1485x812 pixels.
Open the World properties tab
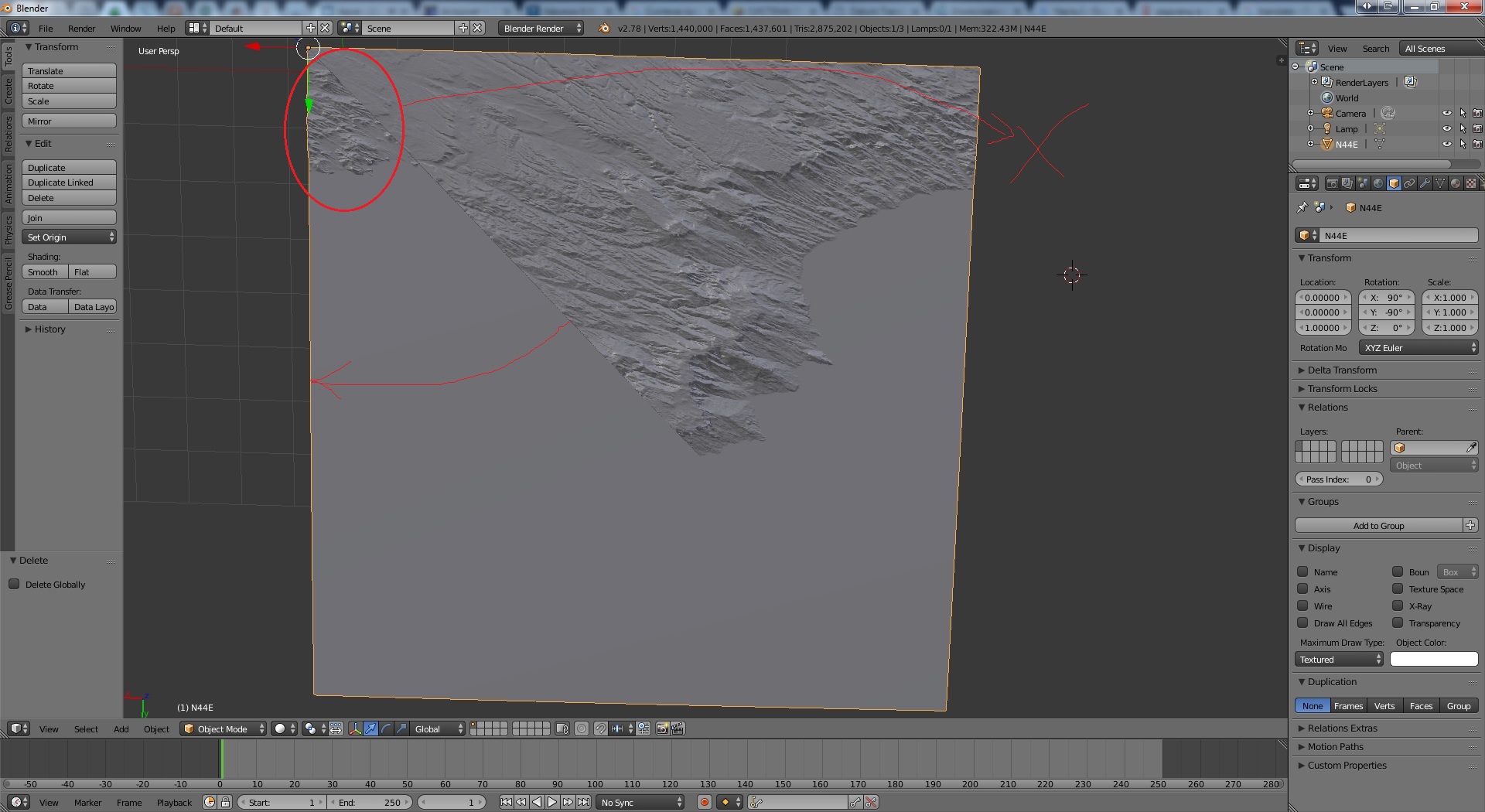click(1378, 183)
